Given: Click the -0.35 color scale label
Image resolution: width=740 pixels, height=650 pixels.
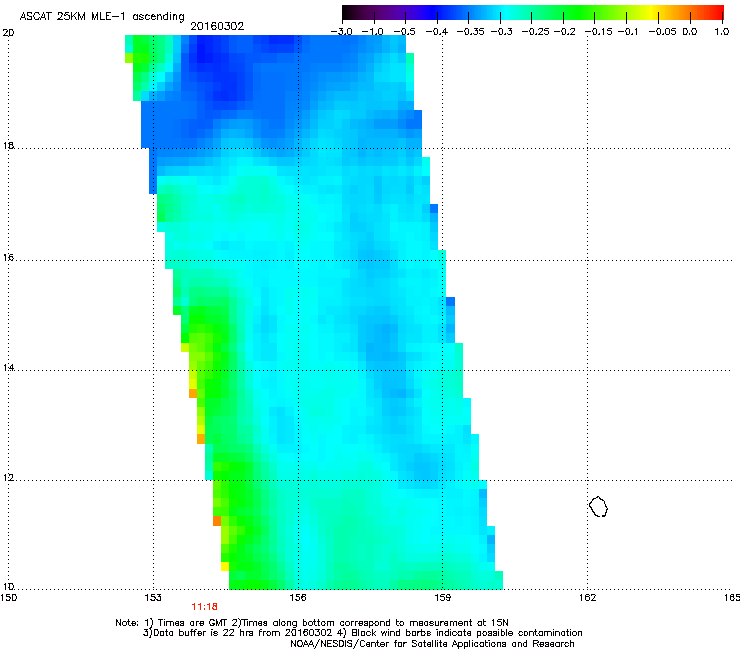Looking at the screenshot, I should pyautogui.click(x=469, y=32).
